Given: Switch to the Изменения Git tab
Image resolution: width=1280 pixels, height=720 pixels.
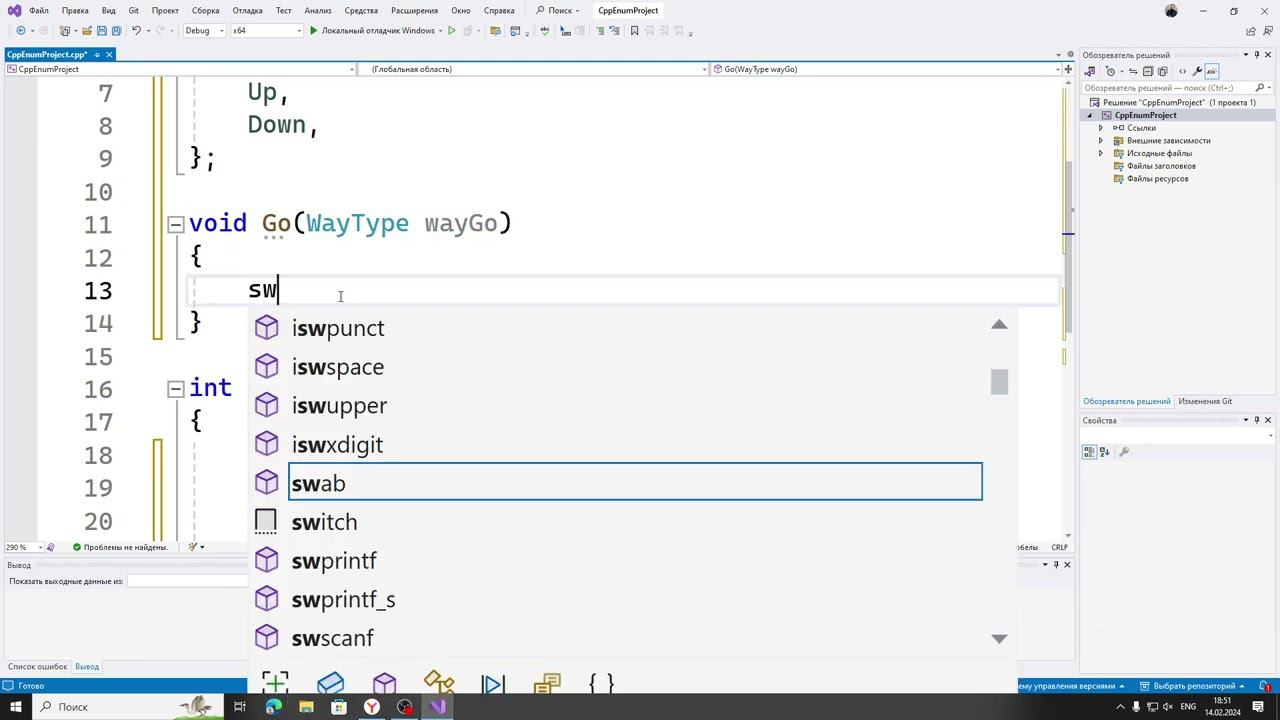Looking at the screenshot, I should click(x=1205, y=401).
